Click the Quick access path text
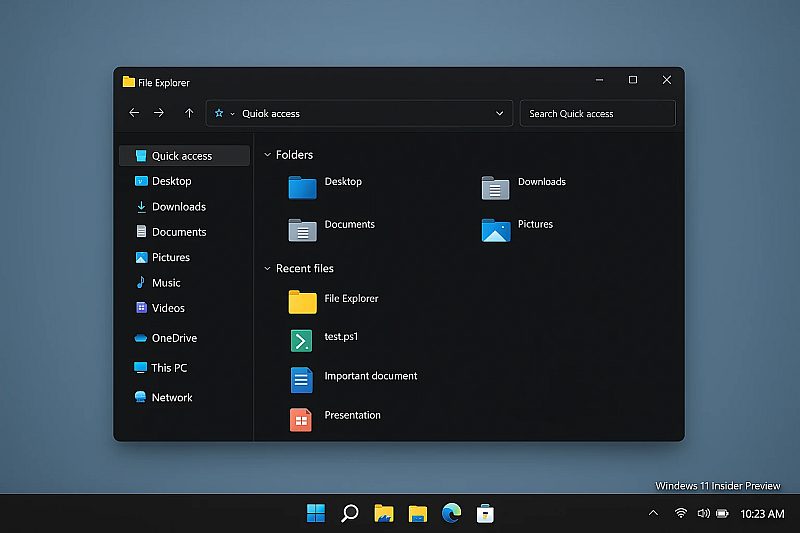Viewport: 800px width, 533px height. (x=271, y=114)
